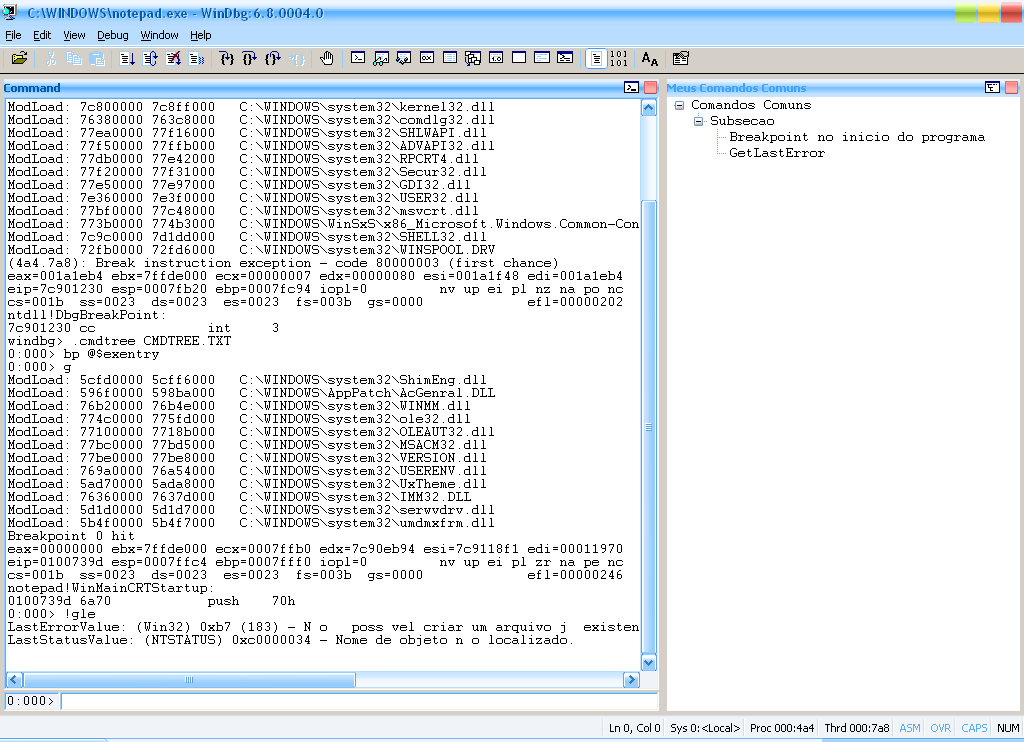Image resolution: width=1024 pixels, height=742 pixels.
Task: Open the Options icon at toolbar end
Action: point(681,59)
